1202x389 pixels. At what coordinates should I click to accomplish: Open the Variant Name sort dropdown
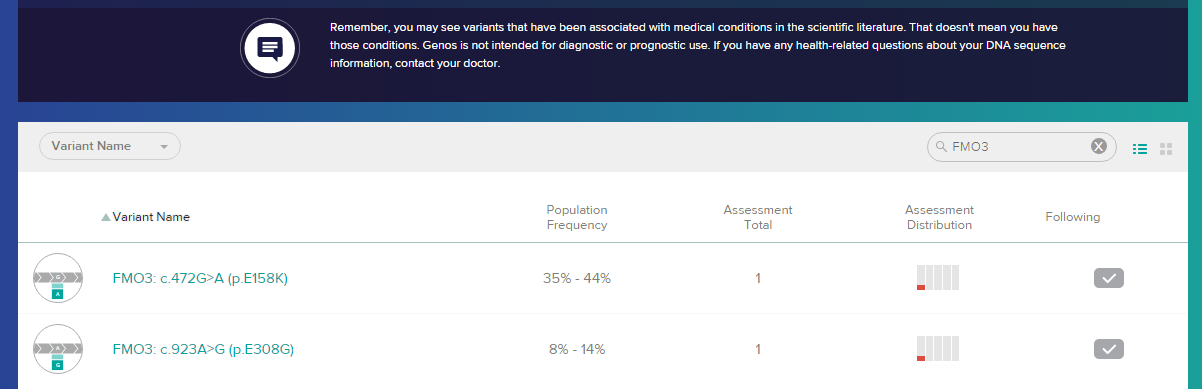pos(110,146)
